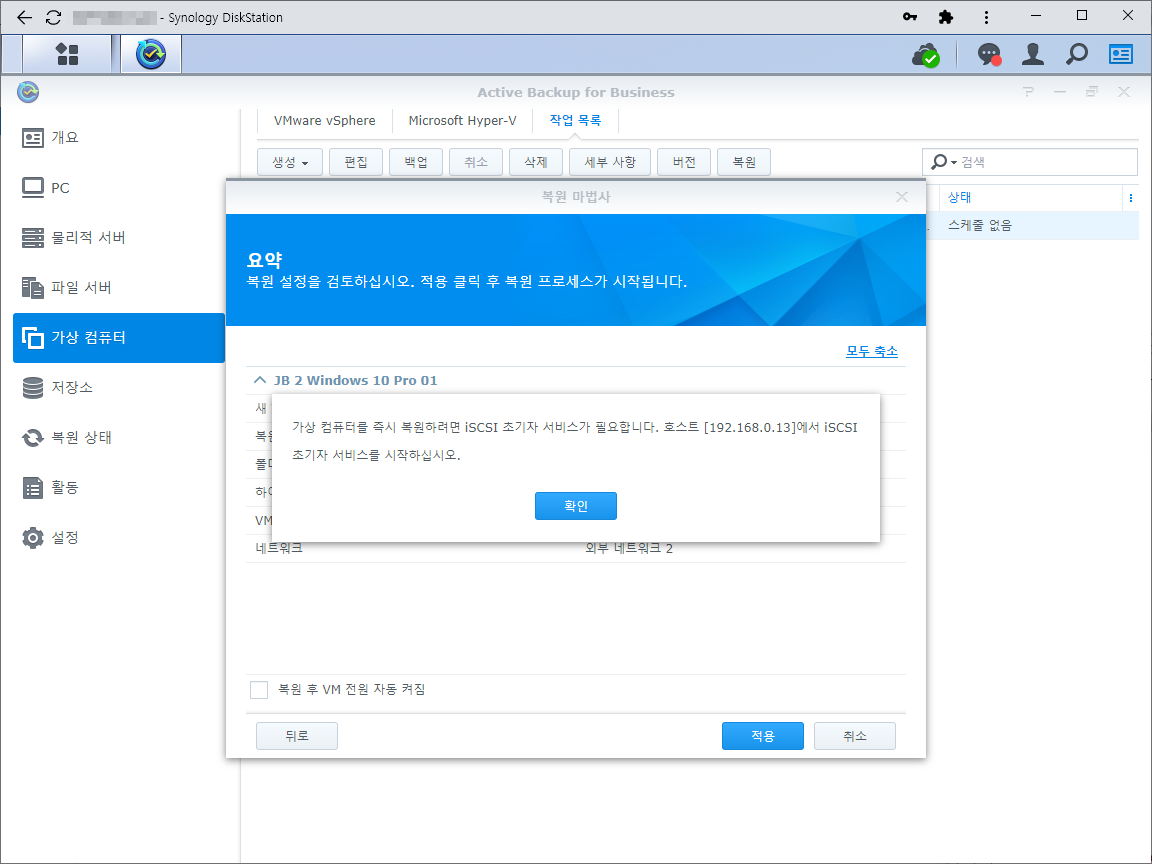Open the PC section in sidebar
This screenshot has height=864, width=1152.
119,187
